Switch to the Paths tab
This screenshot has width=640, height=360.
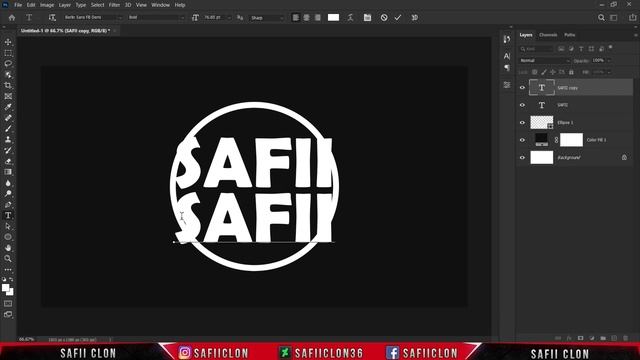[570, 35]
